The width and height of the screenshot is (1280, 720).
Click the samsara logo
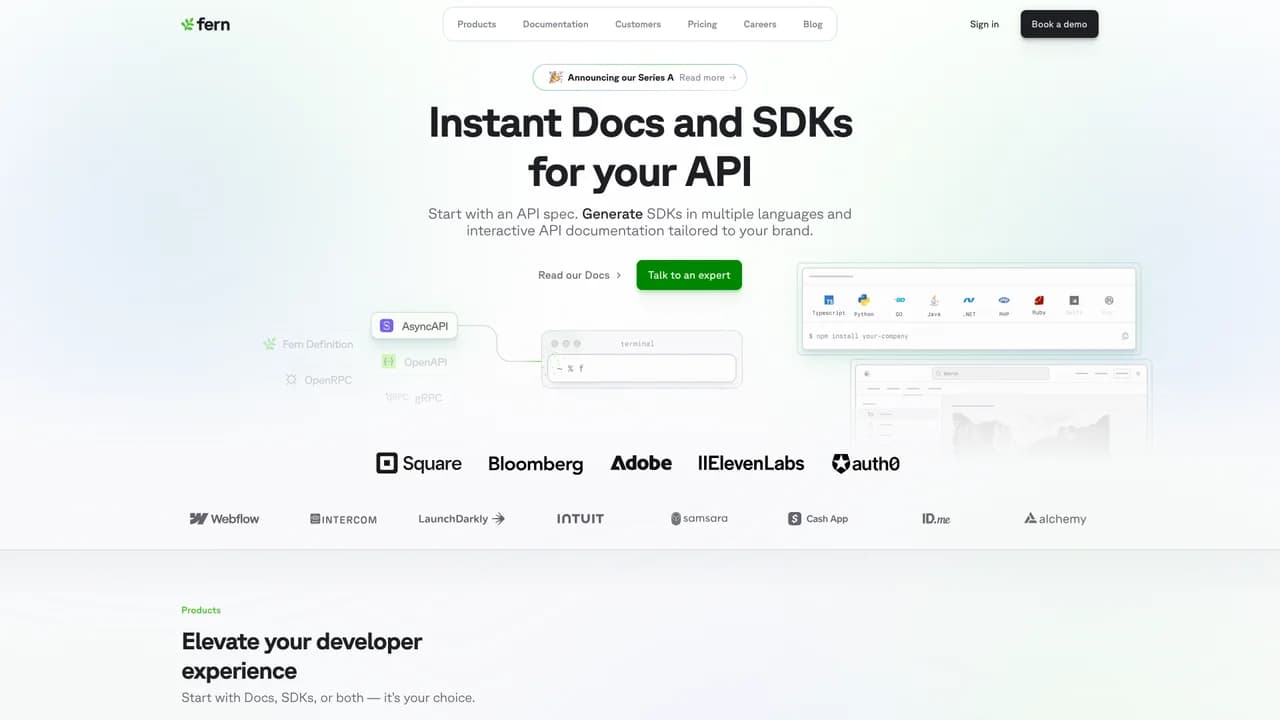tap(699, 519)
